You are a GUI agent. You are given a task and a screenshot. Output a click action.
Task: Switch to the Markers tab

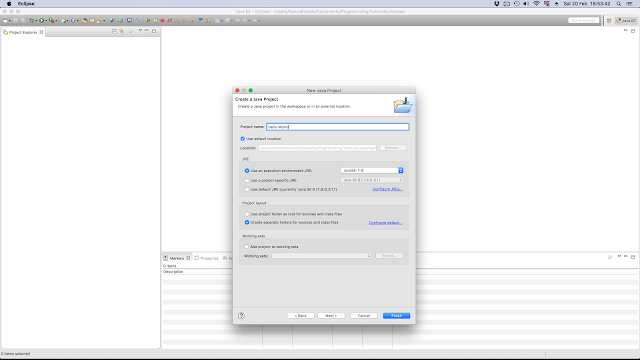click(177, 258)
